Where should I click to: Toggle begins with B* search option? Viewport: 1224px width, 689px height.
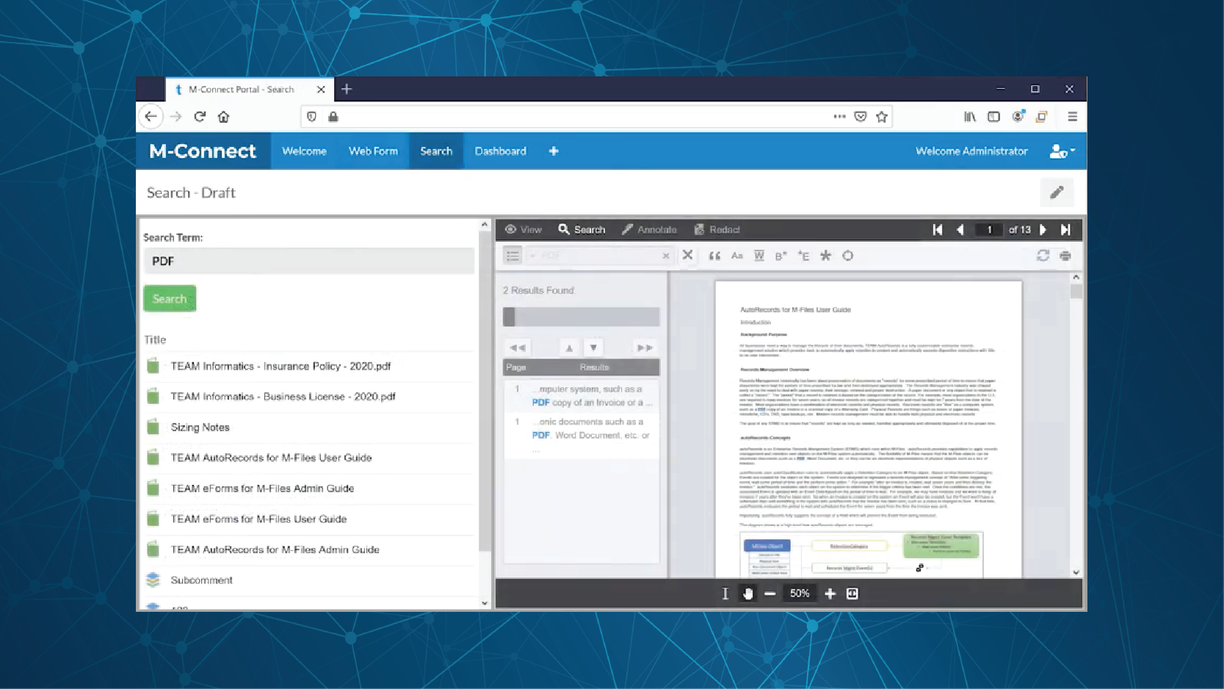[781, 256]
